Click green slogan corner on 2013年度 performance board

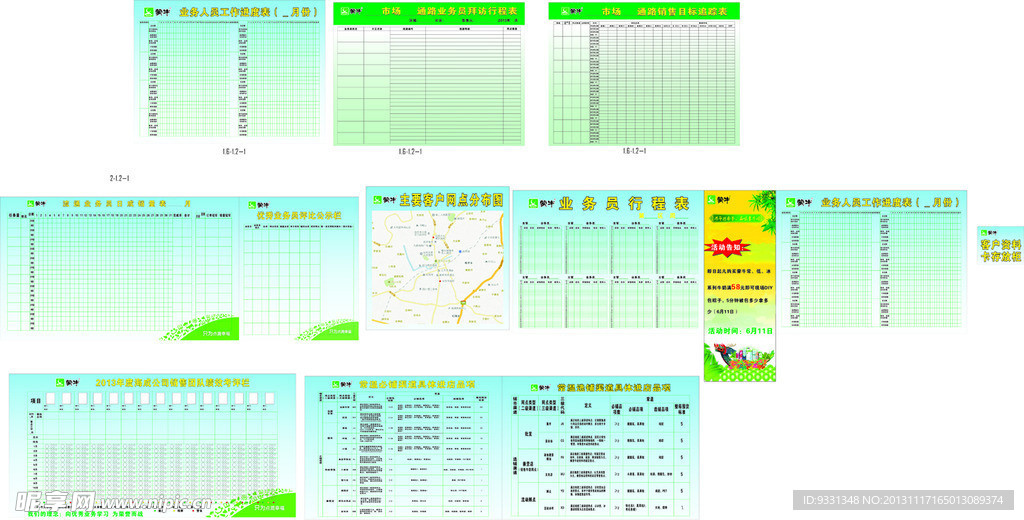click(255, 502)
